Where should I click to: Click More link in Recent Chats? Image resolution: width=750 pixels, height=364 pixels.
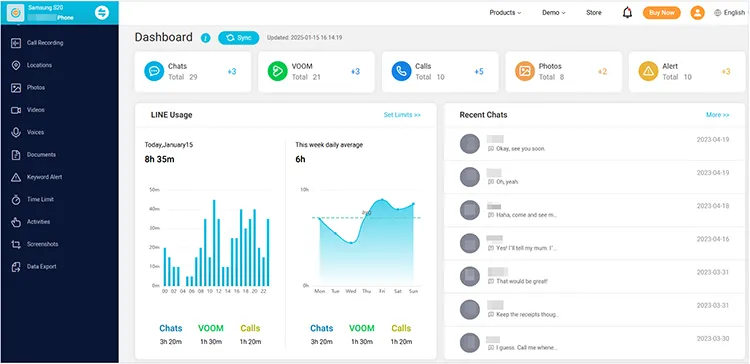click(x=717, y=115)
